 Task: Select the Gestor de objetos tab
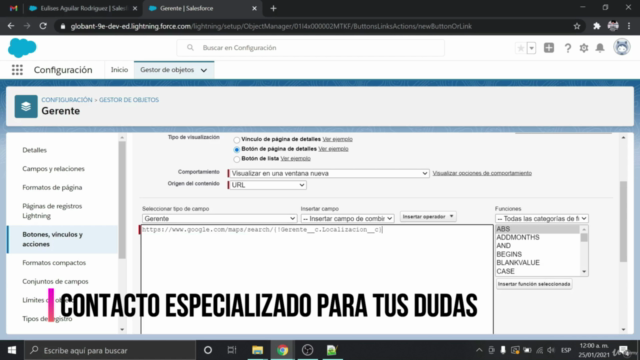click(x=167, y=70)
